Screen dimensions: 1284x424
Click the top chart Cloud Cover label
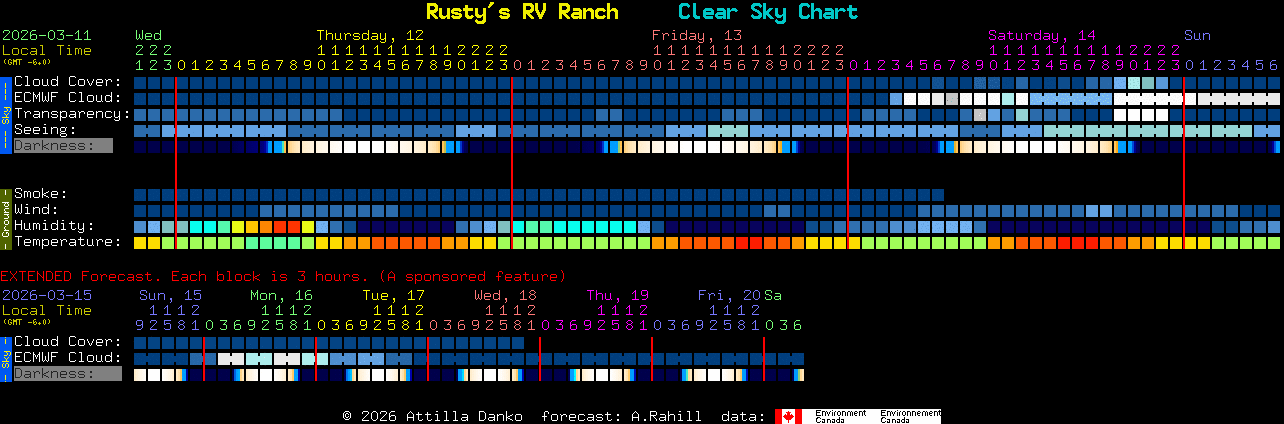tap(67, 82)
